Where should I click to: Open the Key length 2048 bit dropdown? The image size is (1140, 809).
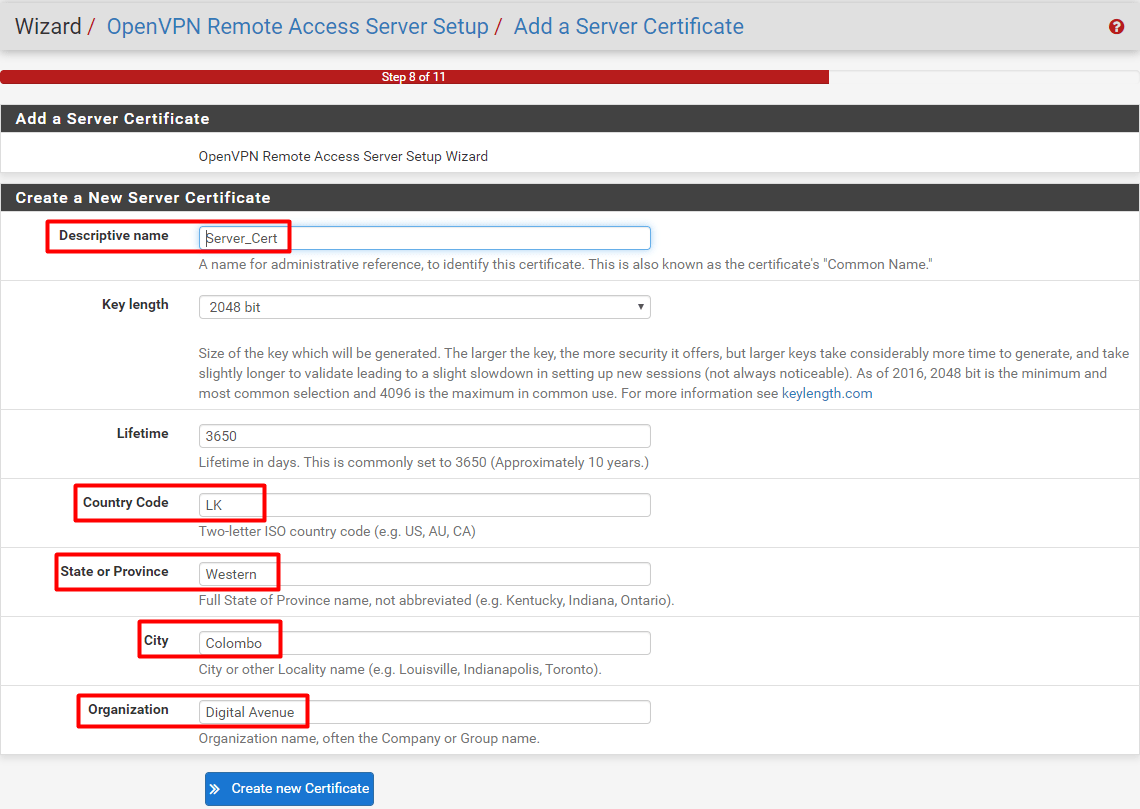point(424,307)
